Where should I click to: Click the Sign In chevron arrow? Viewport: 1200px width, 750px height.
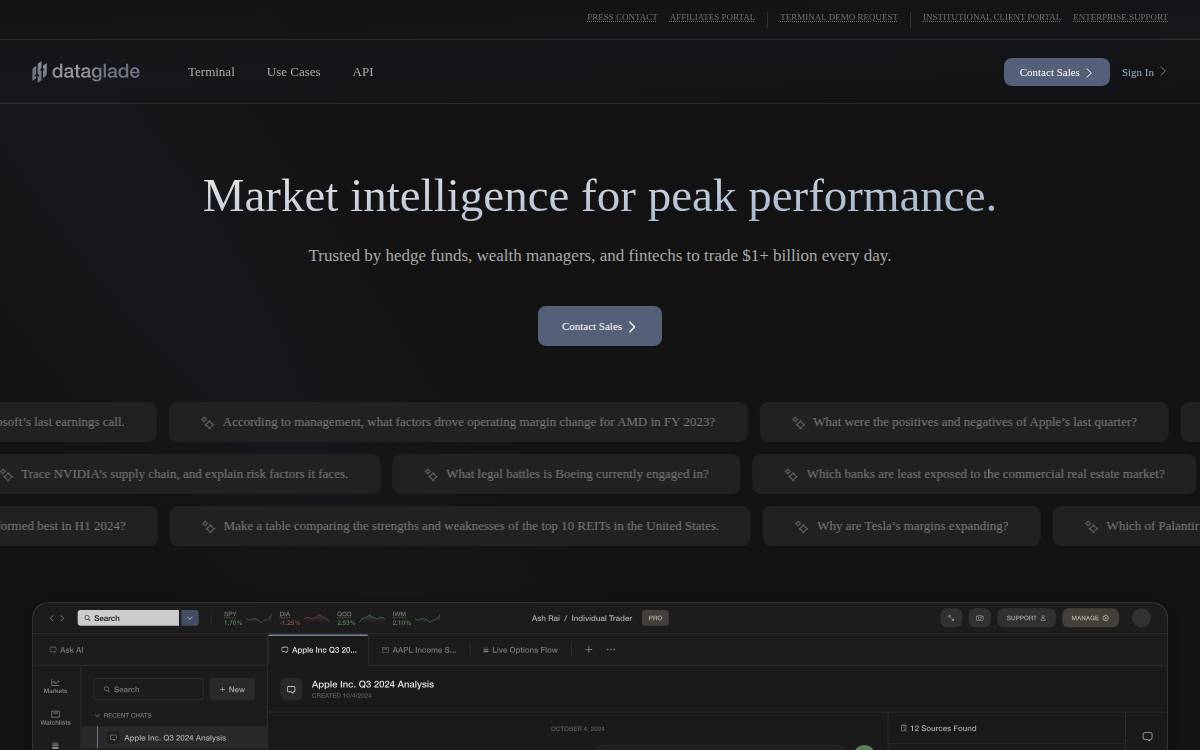pos(1162,71)
